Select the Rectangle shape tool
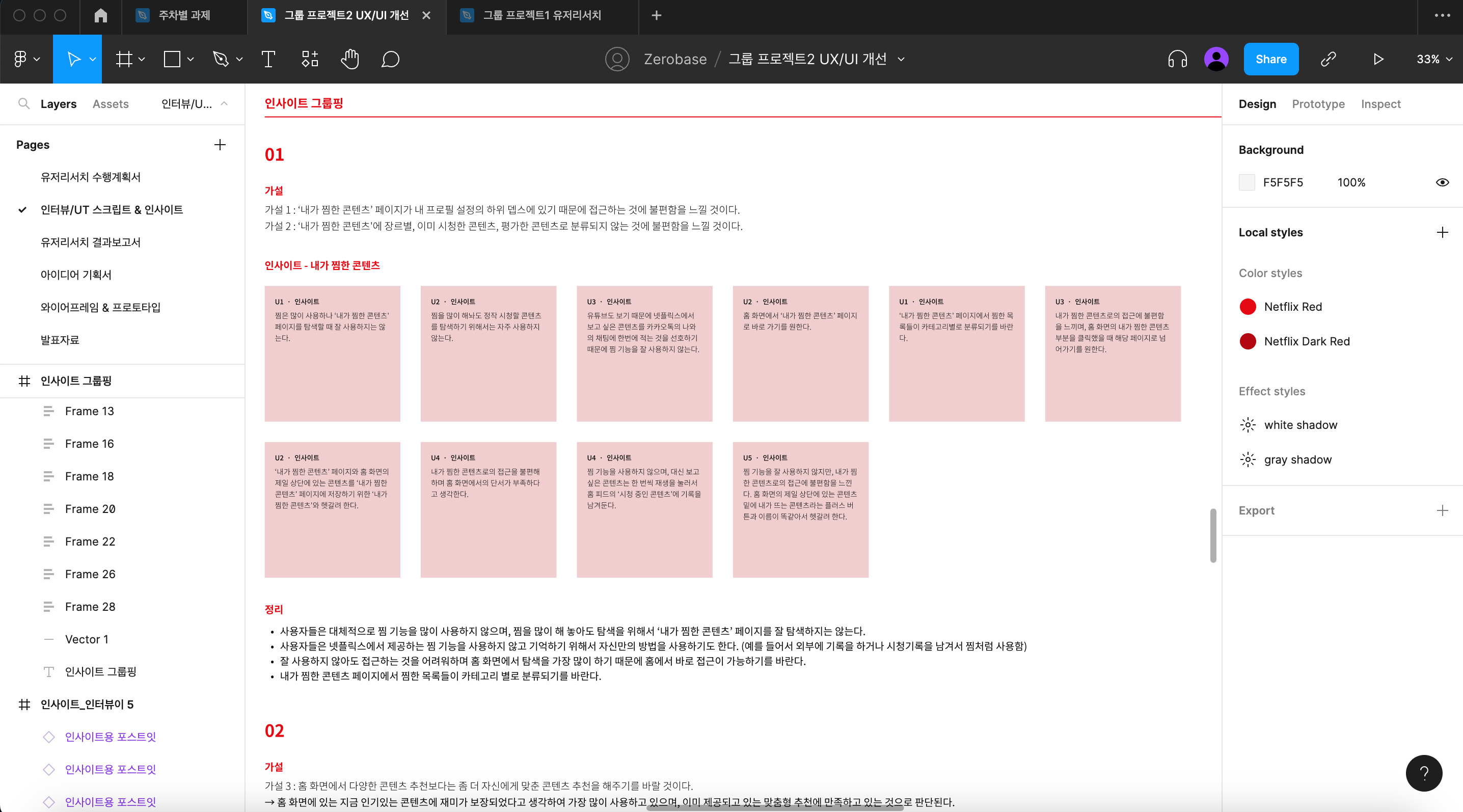 pos(172,59)
